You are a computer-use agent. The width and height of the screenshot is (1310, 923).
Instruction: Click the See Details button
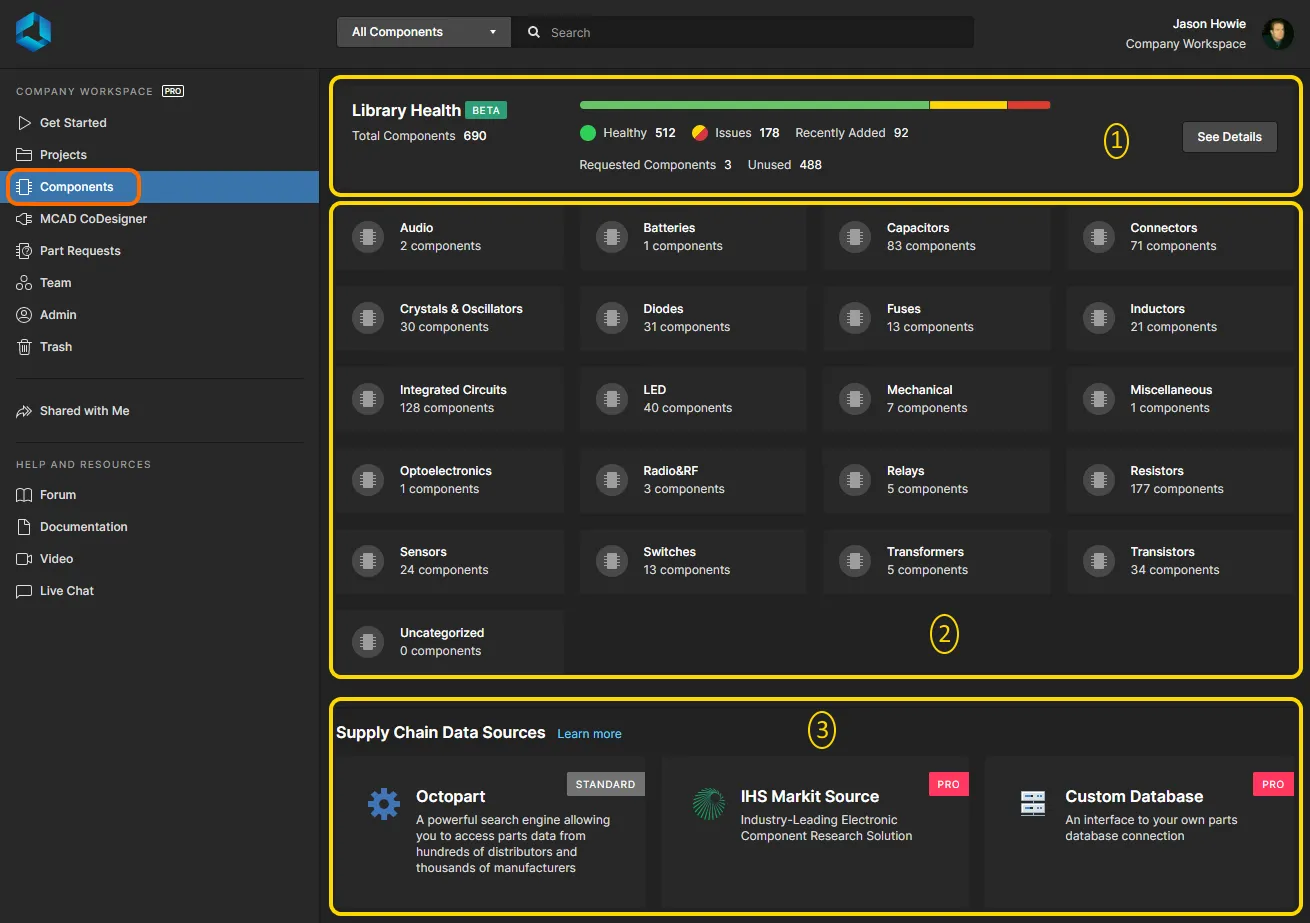(x=1229, y=137)
